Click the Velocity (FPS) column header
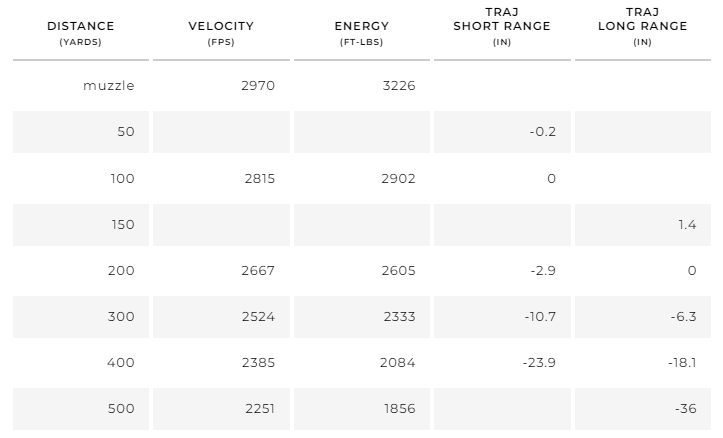The height and width of the screenshot is (438, 723). pyautogui.click(x=221, y=32)
